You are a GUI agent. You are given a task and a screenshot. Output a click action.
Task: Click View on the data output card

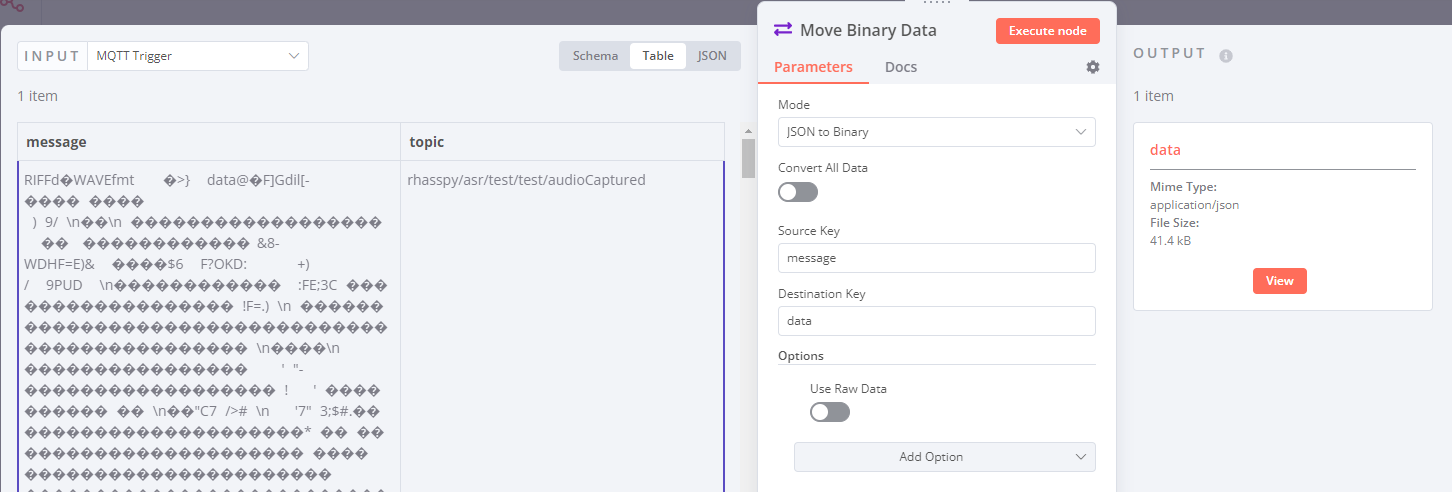tap(1279, 281)
